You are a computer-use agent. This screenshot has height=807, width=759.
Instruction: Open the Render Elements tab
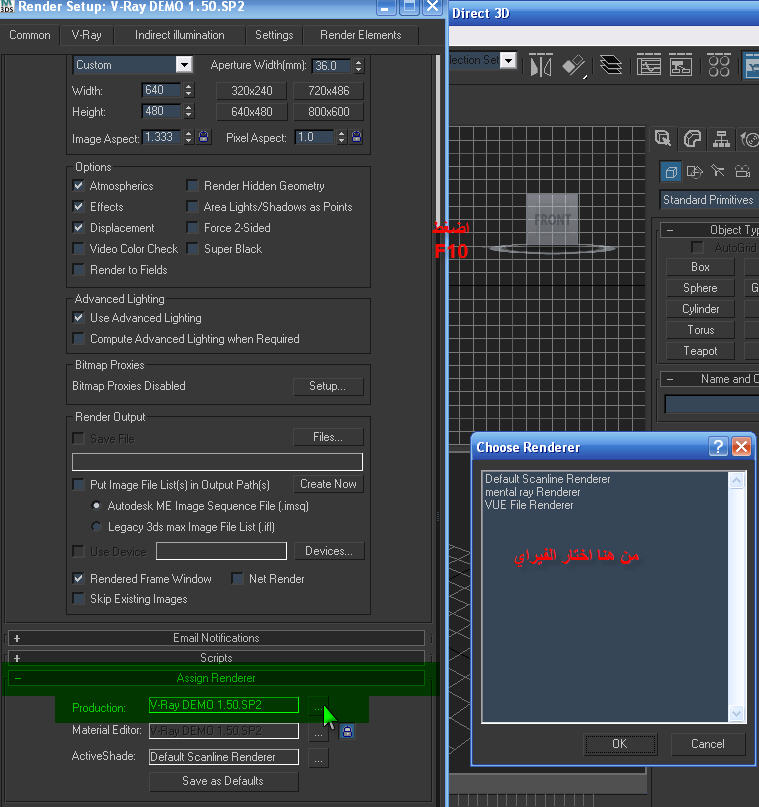point(361,35)
